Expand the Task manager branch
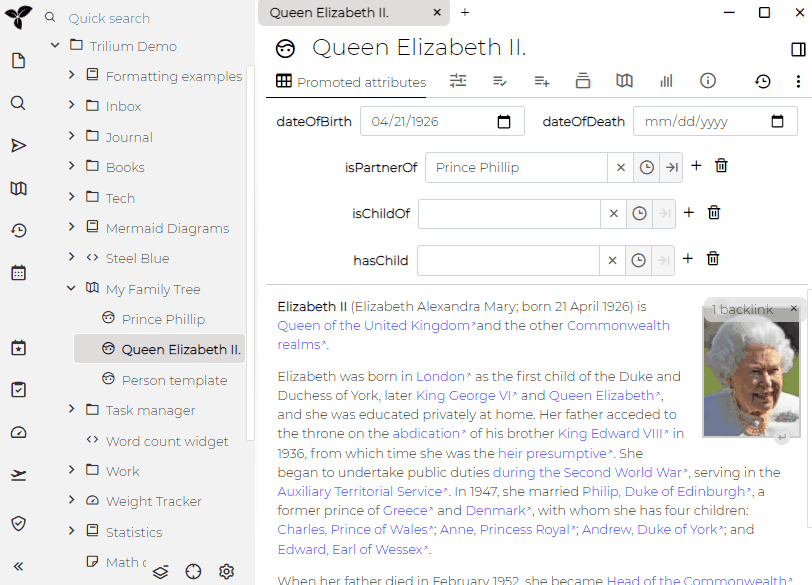Screen dimensions: 812x585 (x=70, y=410)
